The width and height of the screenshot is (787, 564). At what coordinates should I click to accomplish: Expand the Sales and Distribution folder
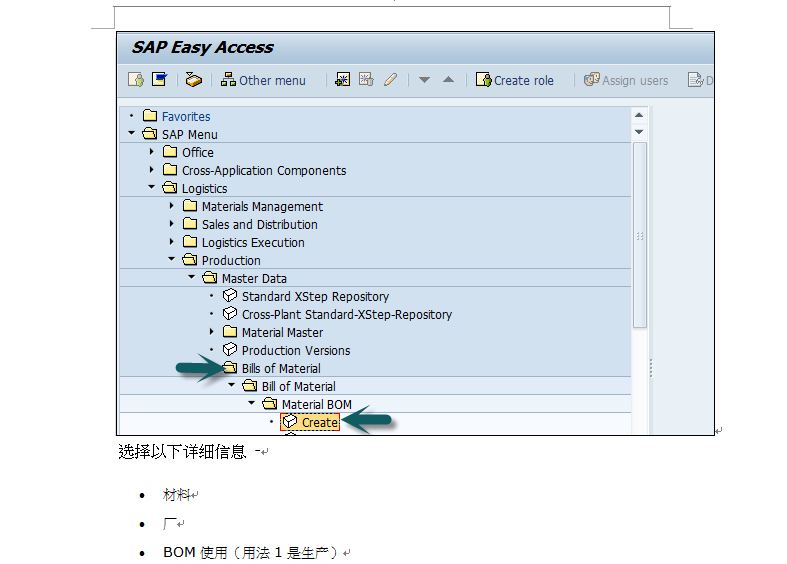pos(172,223)
